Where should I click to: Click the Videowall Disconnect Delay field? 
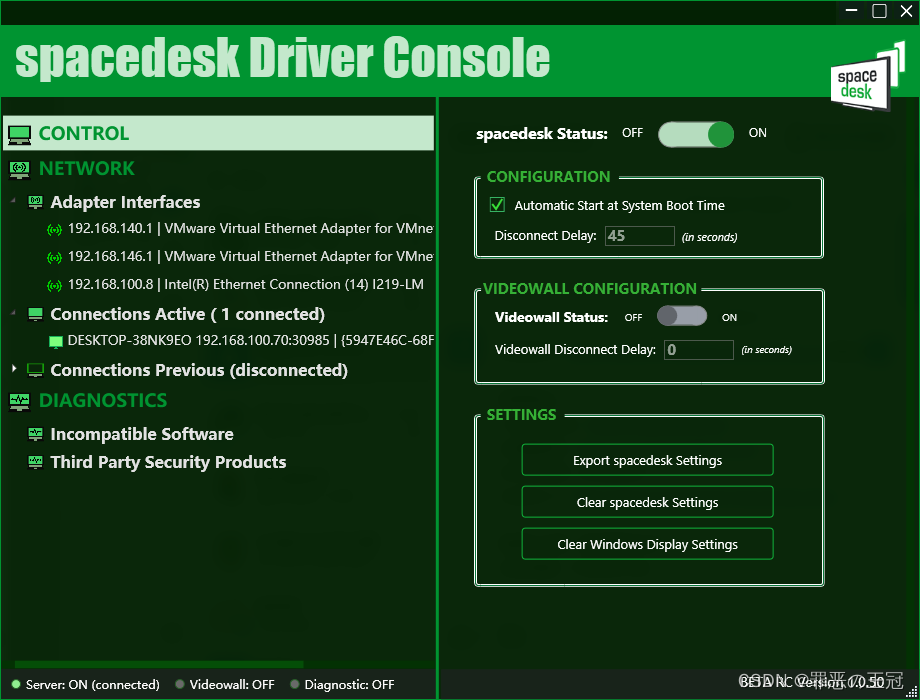698,350
